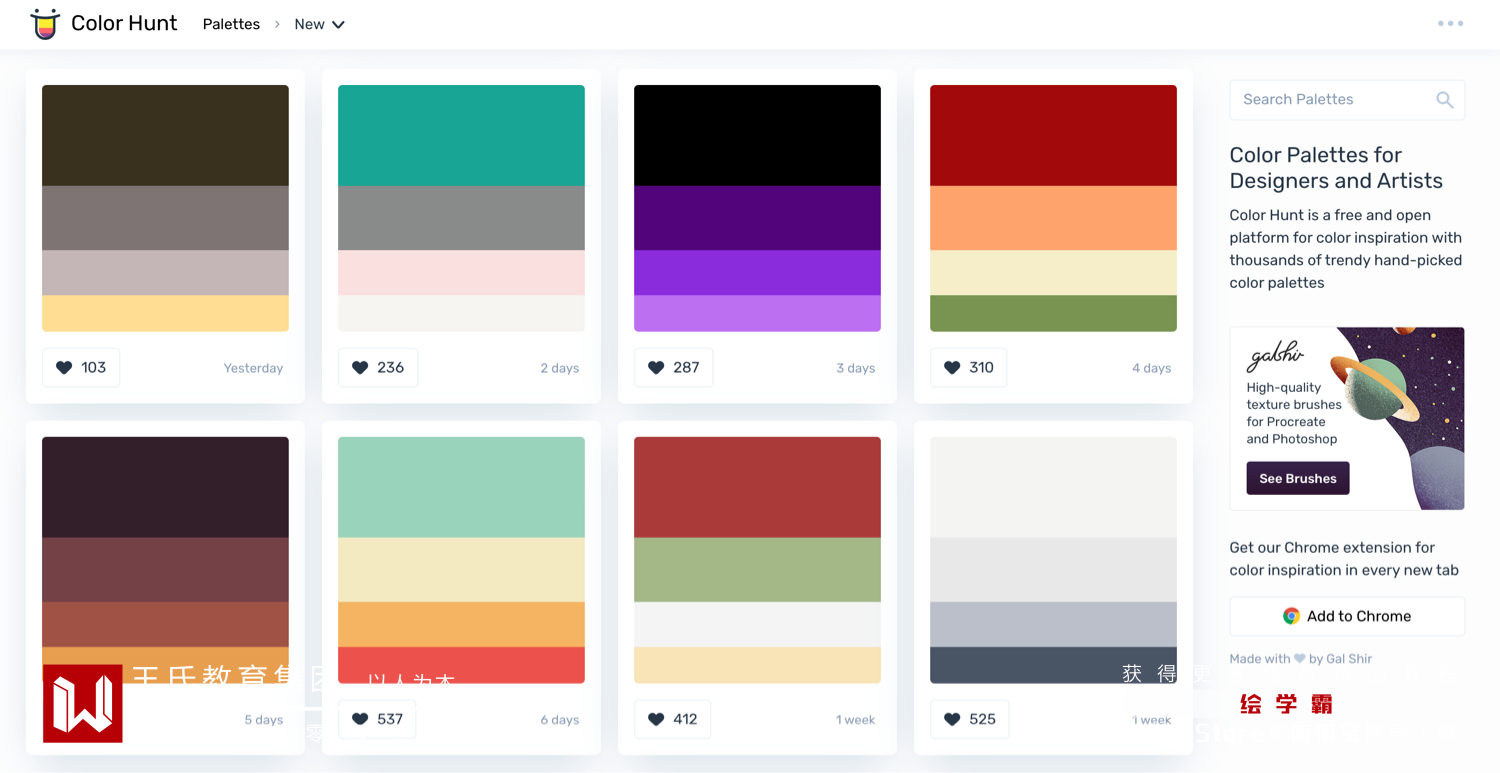The width and height of the screenshot is (1500, 773).
Task: Click the Add to Chrome button
Action: 1347,616
